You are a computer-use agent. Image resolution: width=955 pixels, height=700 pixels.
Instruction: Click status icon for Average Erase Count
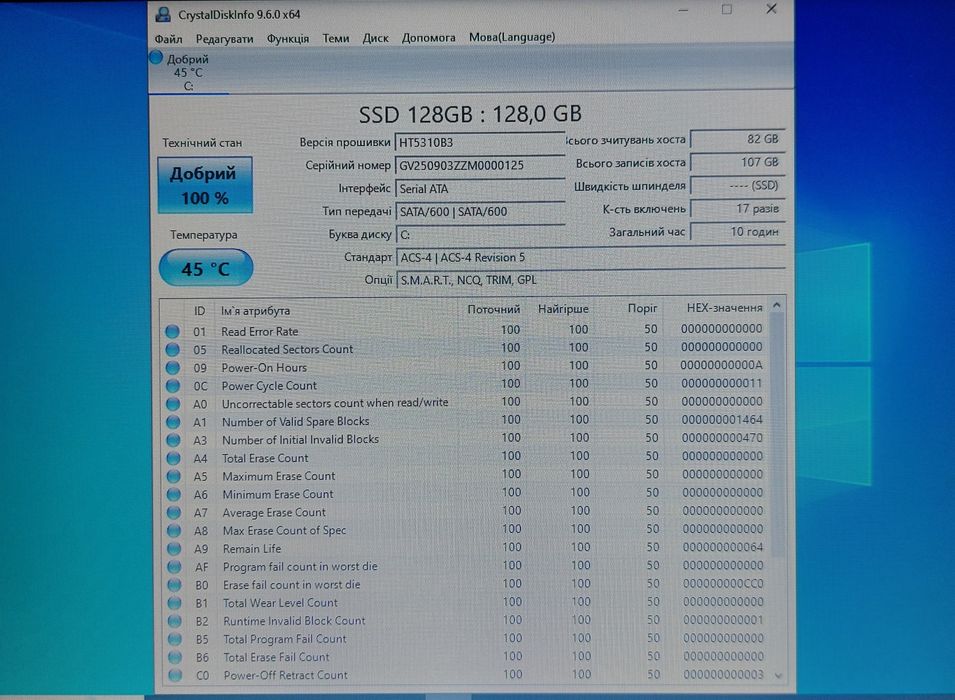point(174,512)
